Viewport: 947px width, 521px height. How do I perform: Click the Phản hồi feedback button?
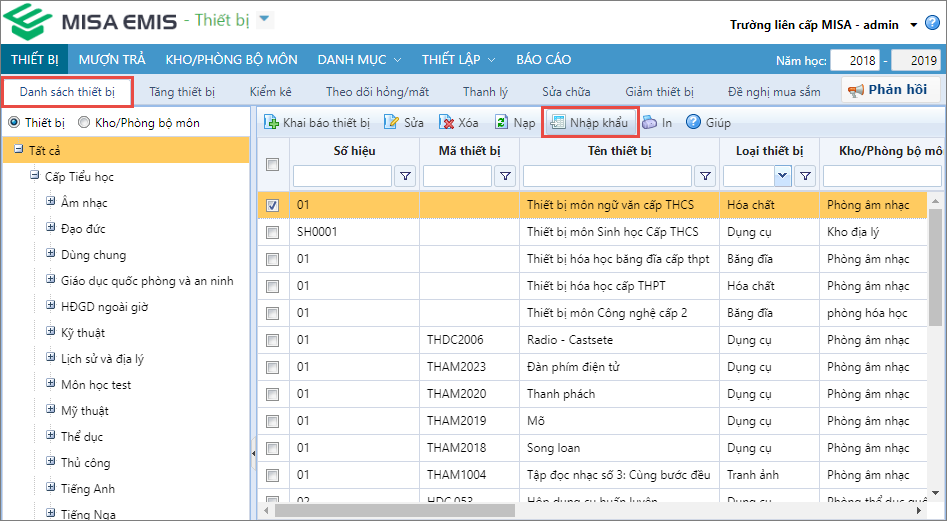coord(887,90)
